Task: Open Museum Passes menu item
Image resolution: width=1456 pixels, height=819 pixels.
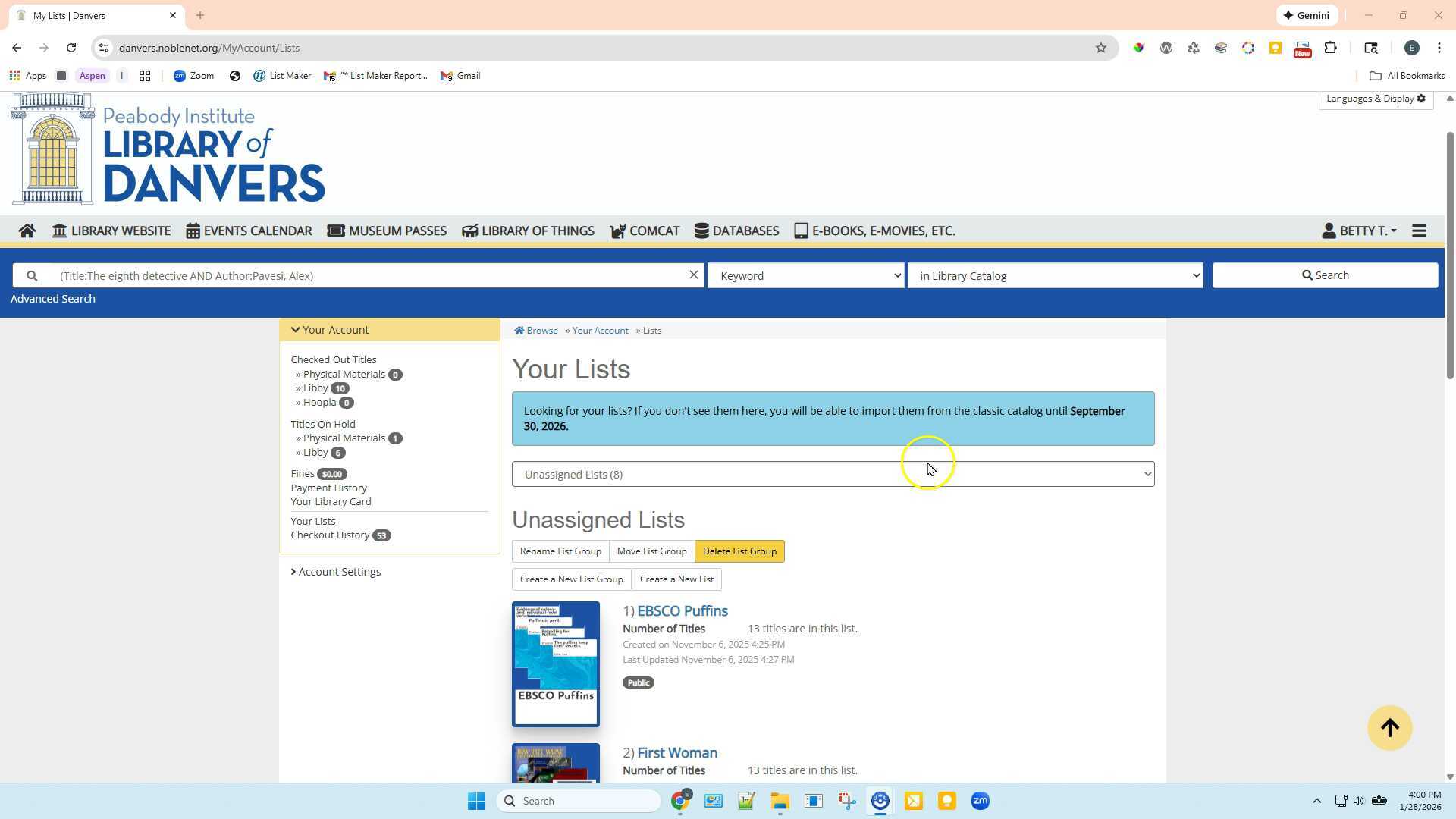Action: pyautogui.click(x=387, y=231)
